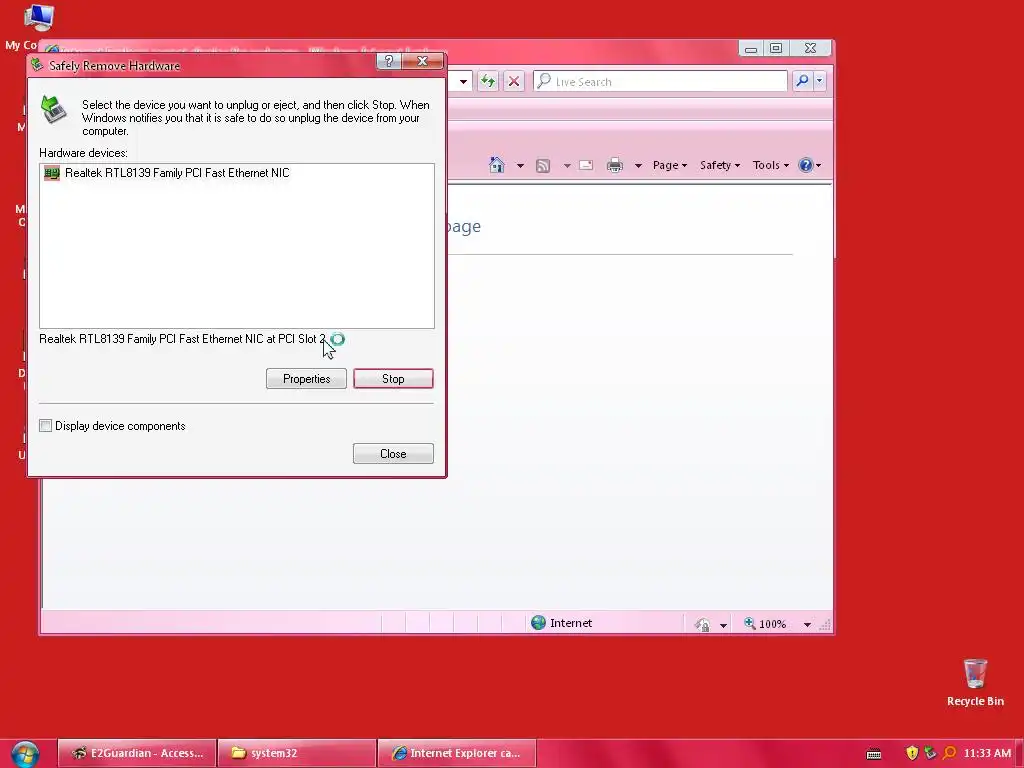Click the Windows Start orb
The image size is (1024, 768).
coord(25,754)
